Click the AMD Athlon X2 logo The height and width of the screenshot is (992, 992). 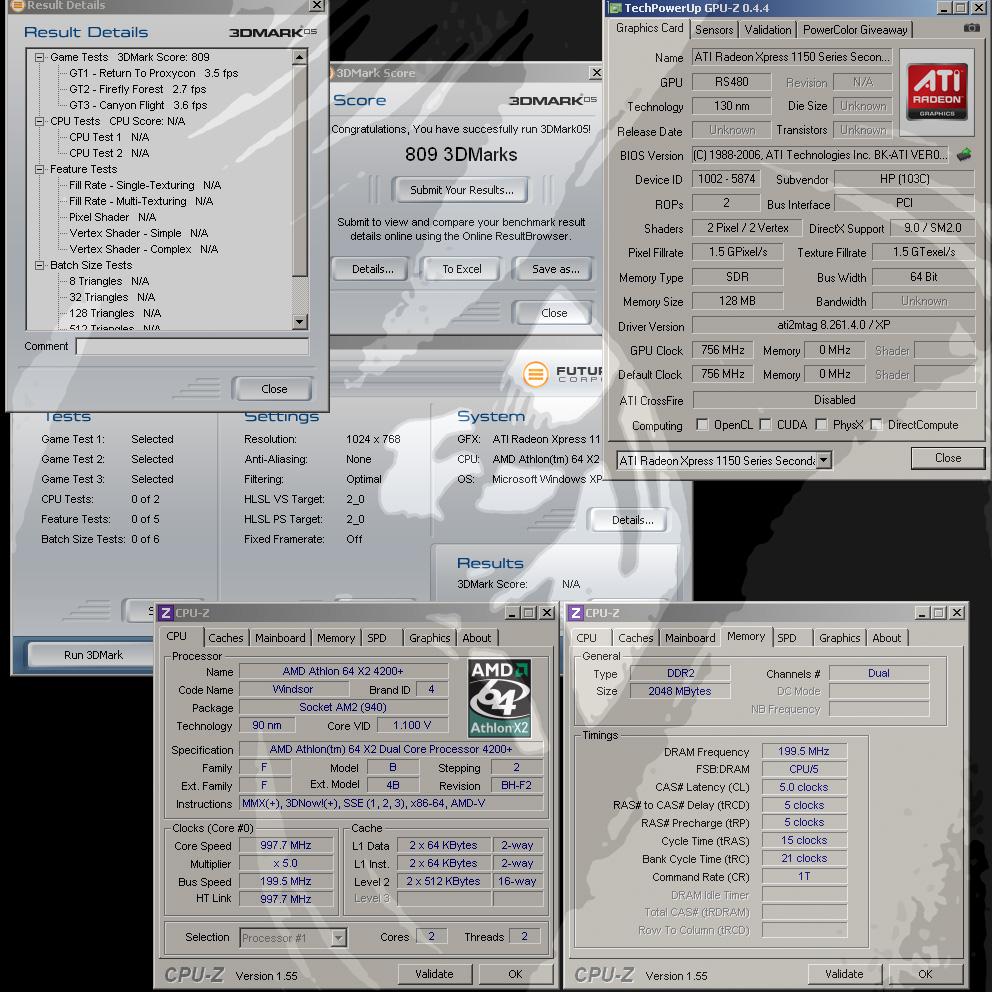(499, 698)
